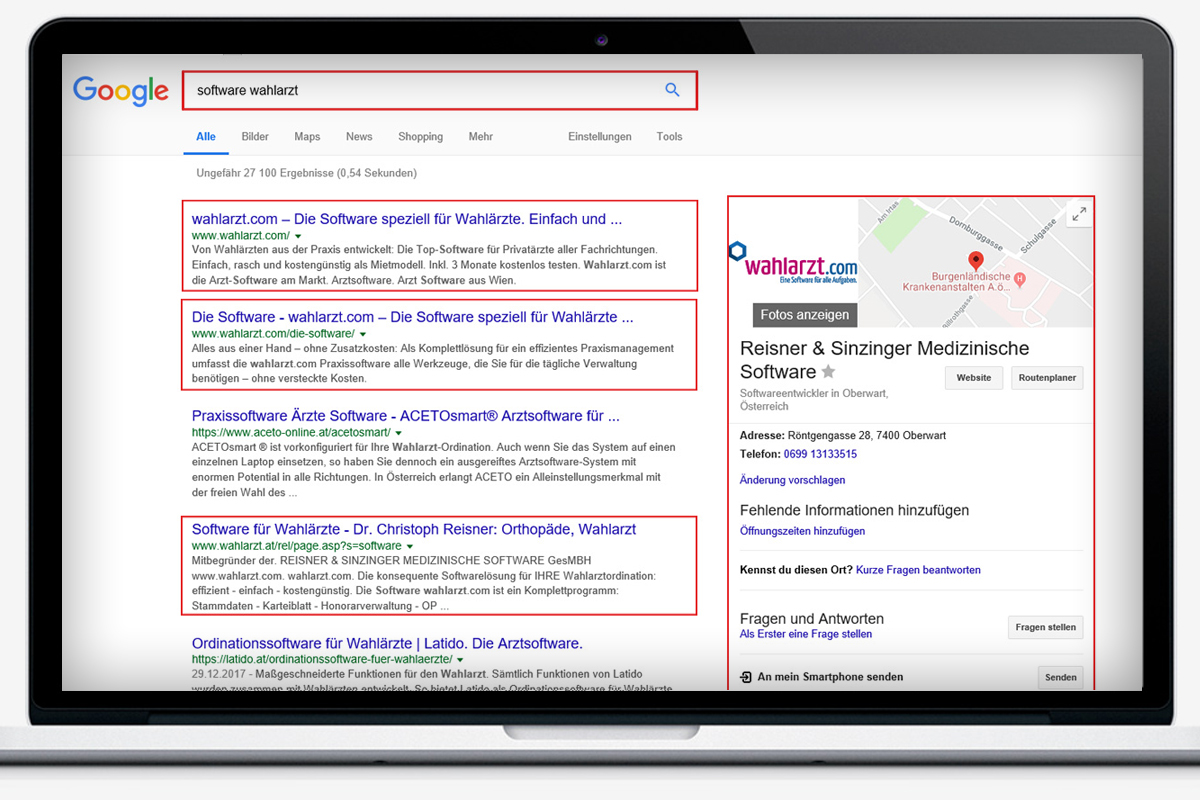Image resolution: width=1200 pixels, height=800 pixels.
Task: Click the address text 'Röntgengasse 28, 7400 Oberwart'
Action: pos(867,436)
